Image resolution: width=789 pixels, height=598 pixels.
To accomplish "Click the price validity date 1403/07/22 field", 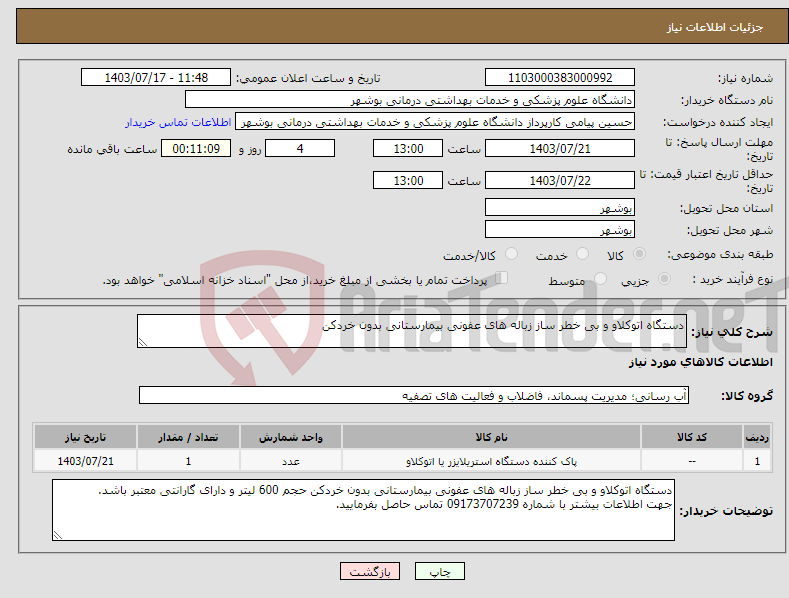I will (560, 180).
